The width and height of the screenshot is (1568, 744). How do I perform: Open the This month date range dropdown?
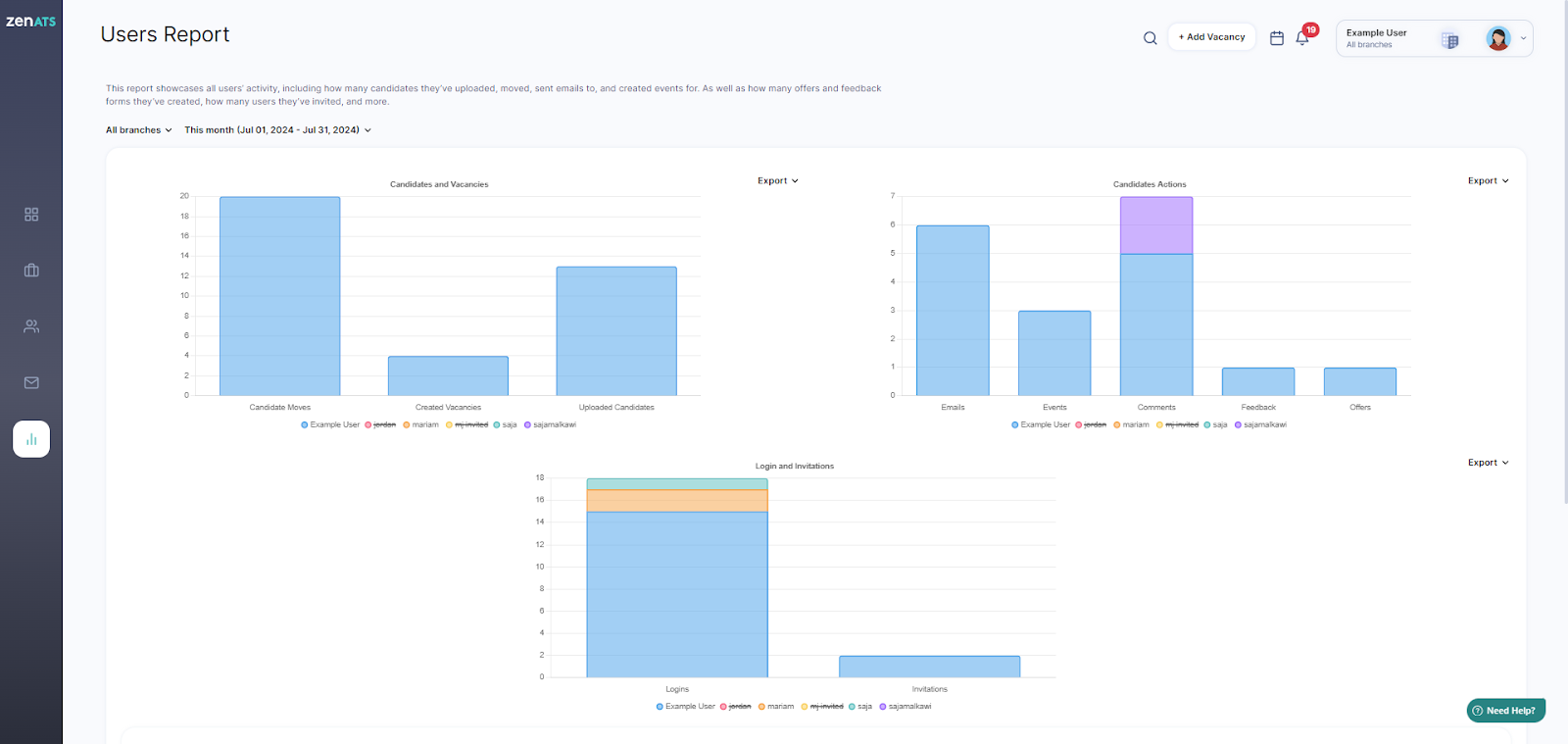(x=278, y=130)
